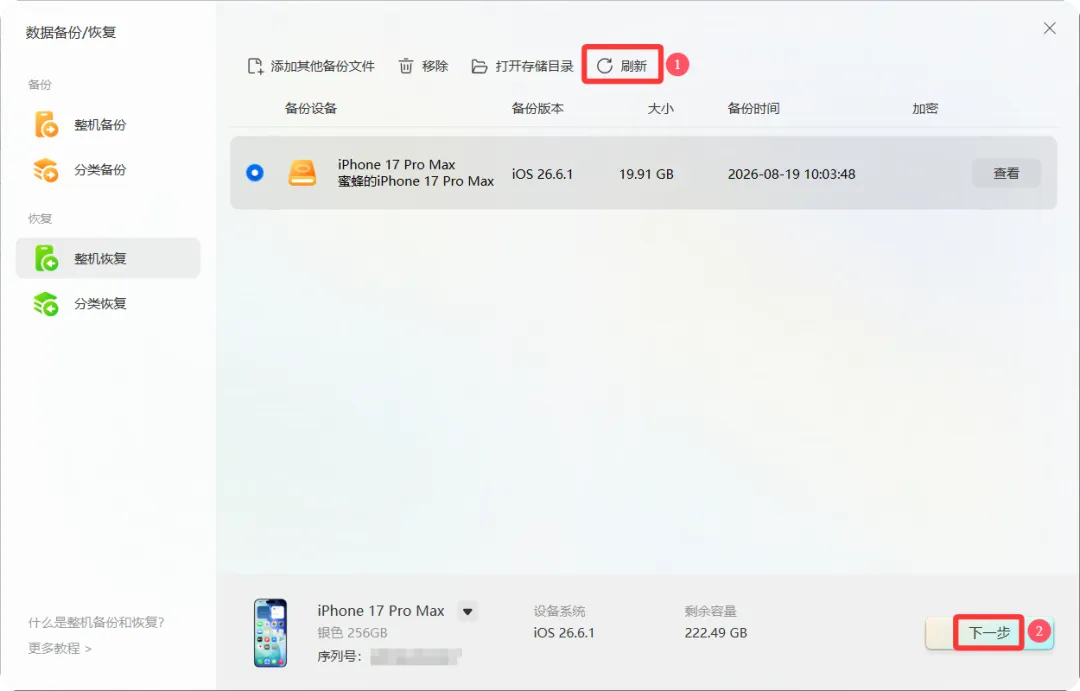The height and width of the screenshot is (691, 1080).
Task: Click the 大小 column header
Action: (661, 108)
